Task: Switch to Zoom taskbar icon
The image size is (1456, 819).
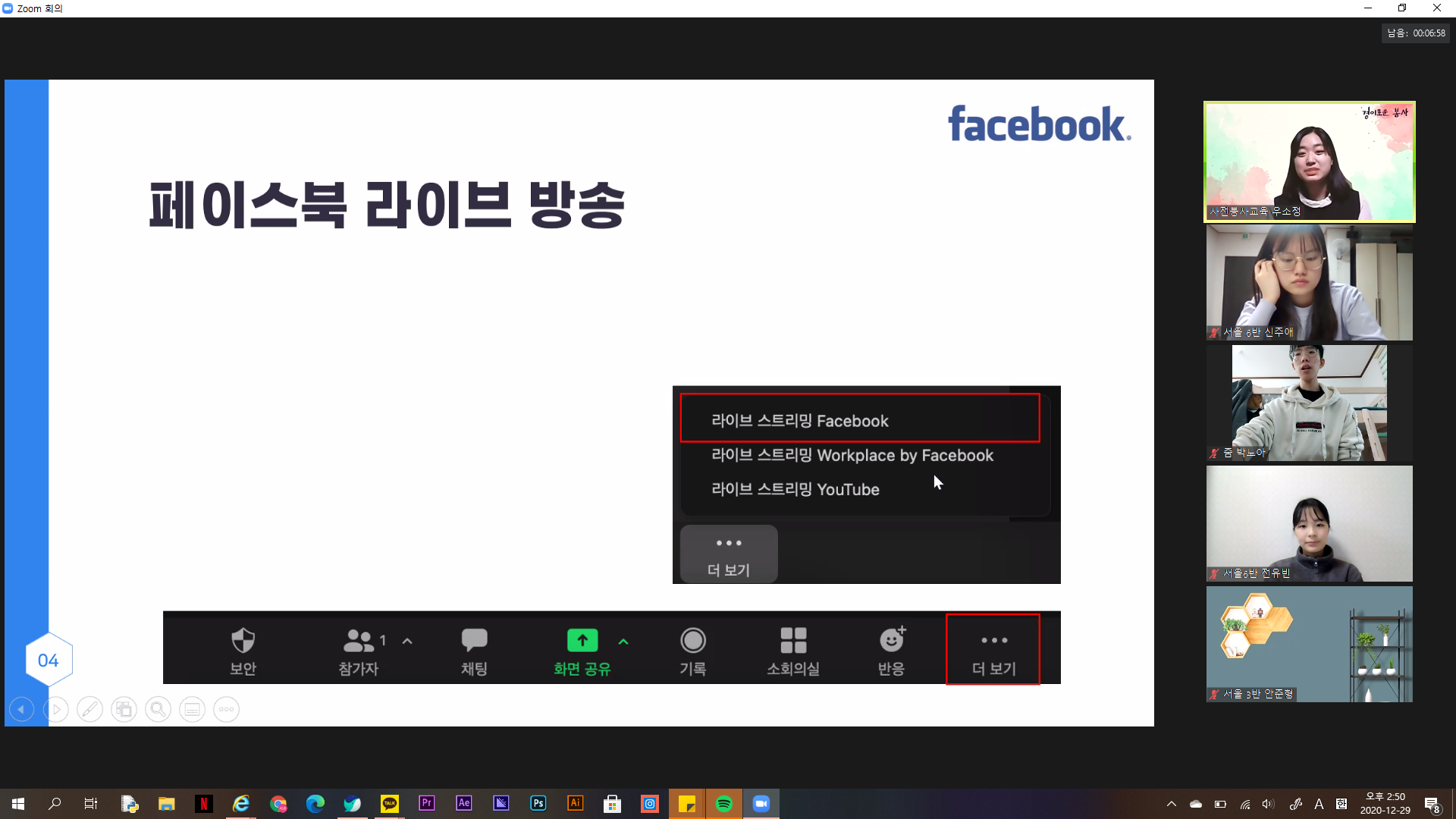Action: click(761, 804)
